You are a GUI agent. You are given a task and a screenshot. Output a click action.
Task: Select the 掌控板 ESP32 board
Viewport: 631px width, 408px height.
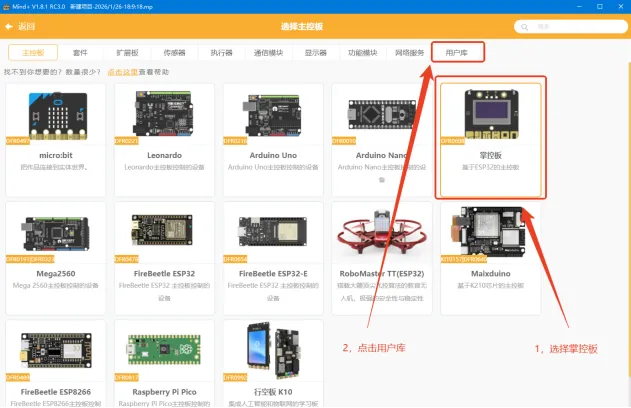[491, 140]
